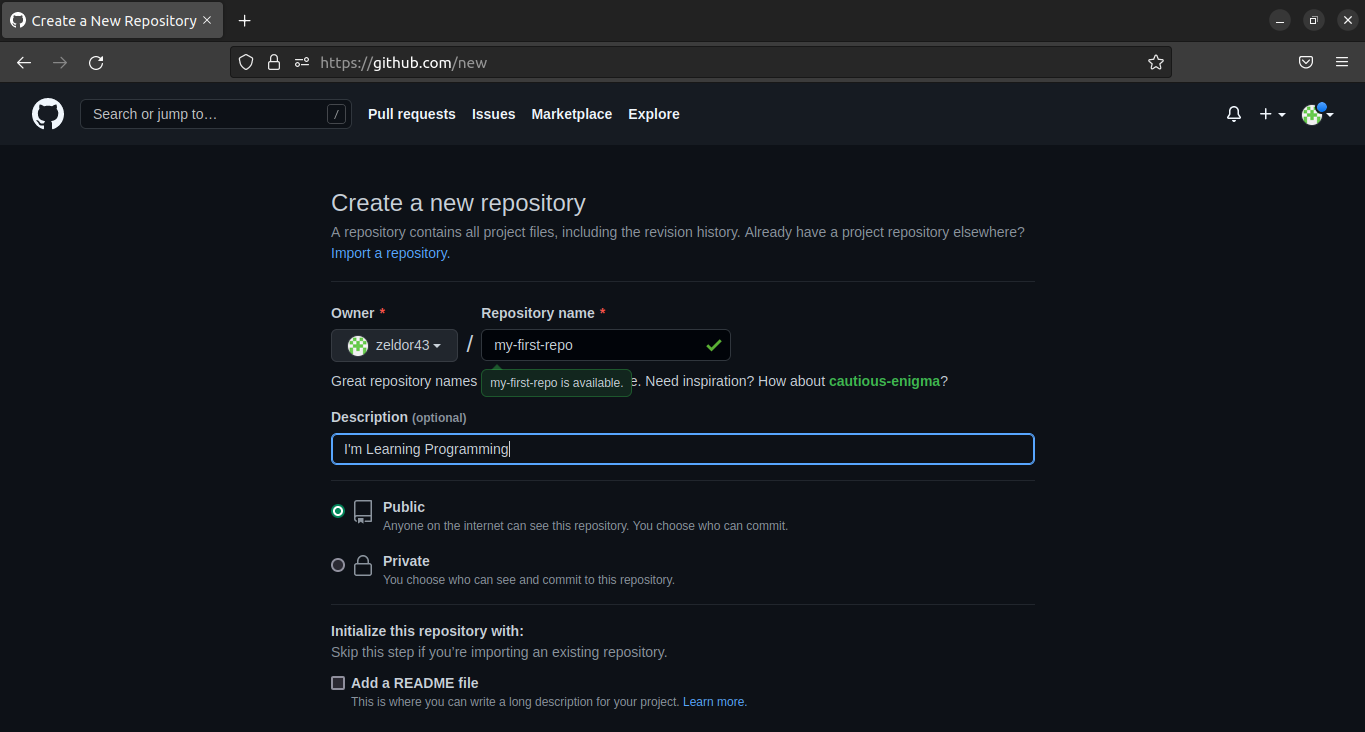Reload the page
This screenshot has height=732, width=1365.
[x=96, y=62]
